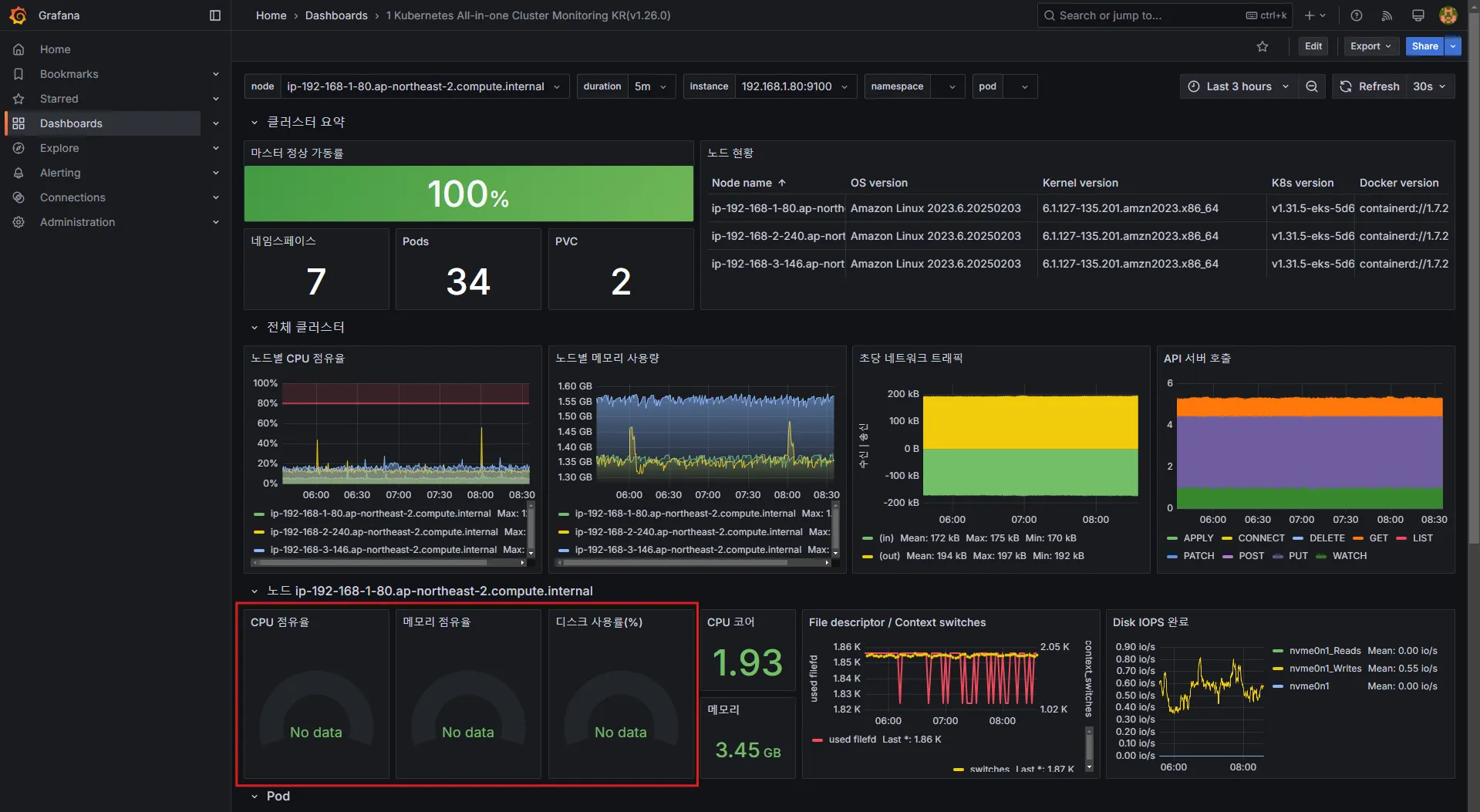Open Administration in the sidebar
The image size is (1480, 812).
point(77,222)
